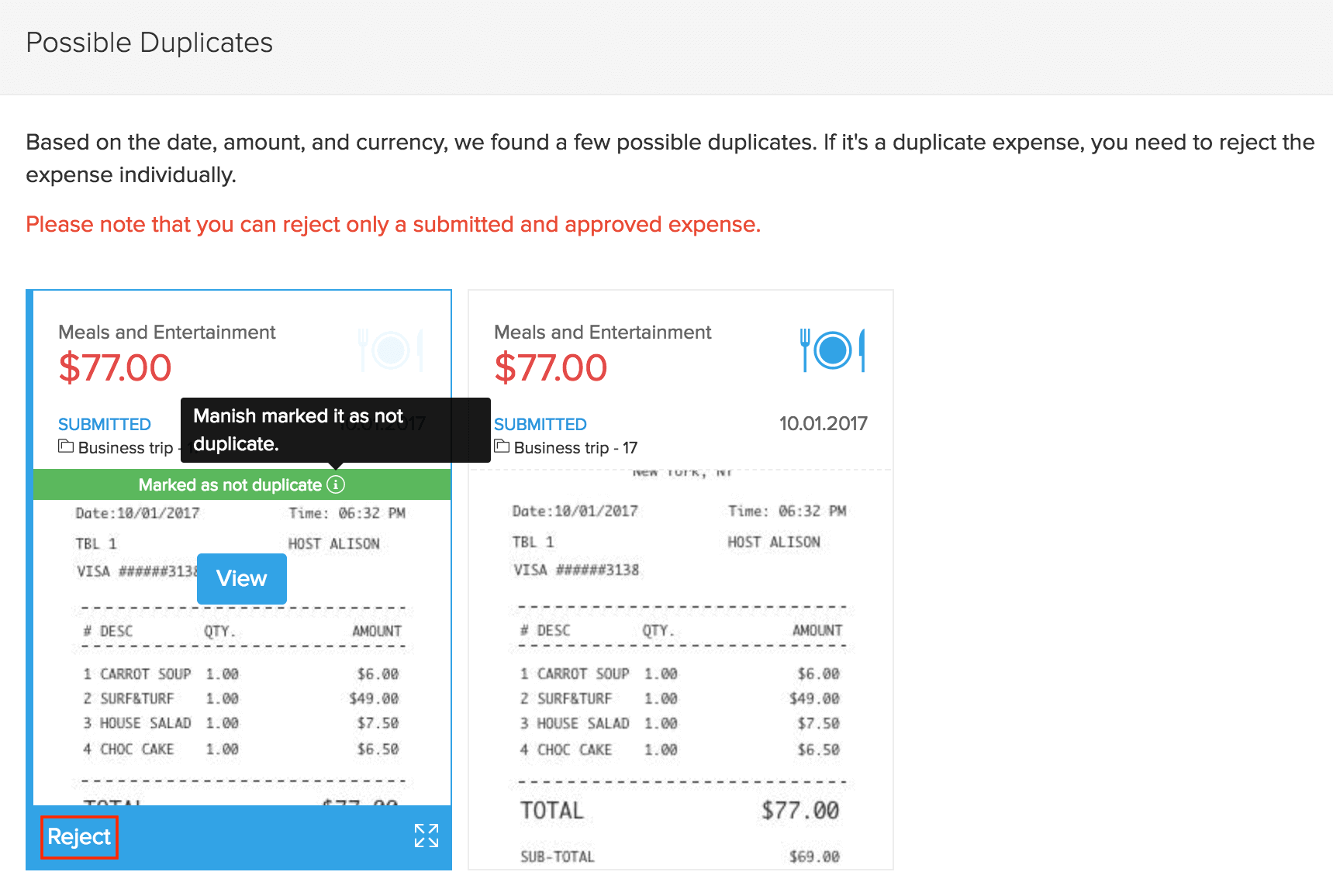
Task: Click the folder icon on the first expense card
Action: click(x=66, y=446)
